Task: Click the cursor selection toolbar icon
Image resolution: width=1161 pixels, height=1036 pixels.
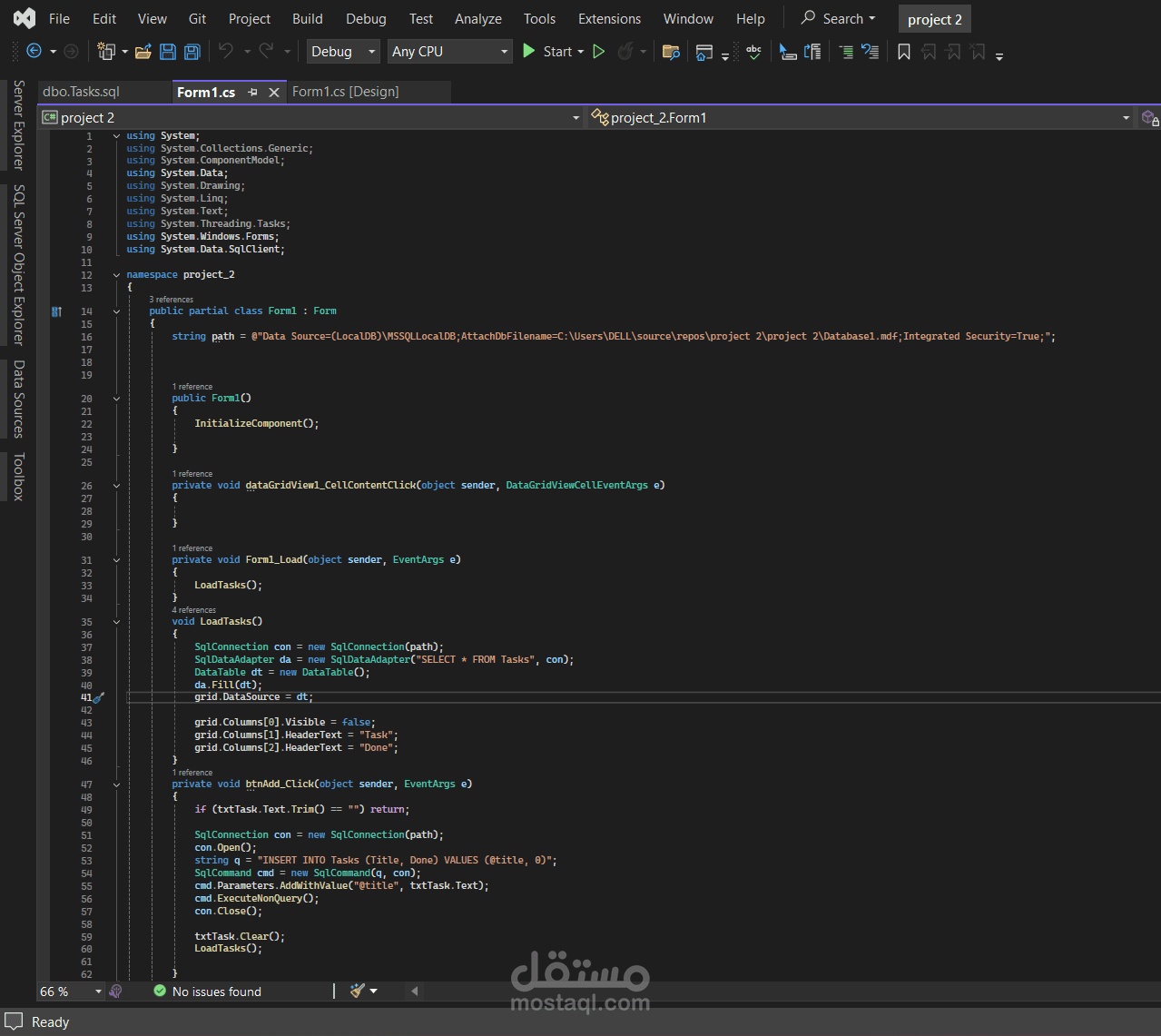Action: pyautogui.click(x=788, y=52)
